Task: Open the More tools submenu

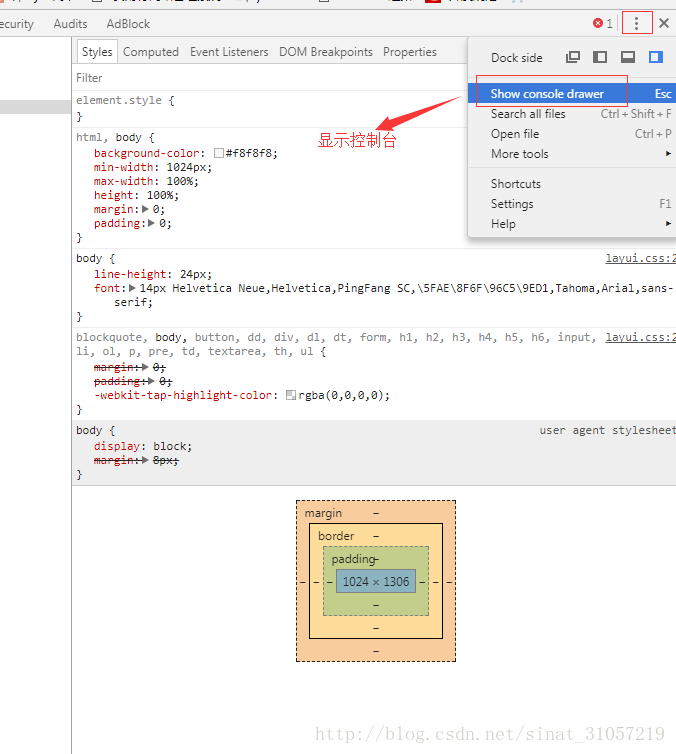Action: (x=572, y=154)
